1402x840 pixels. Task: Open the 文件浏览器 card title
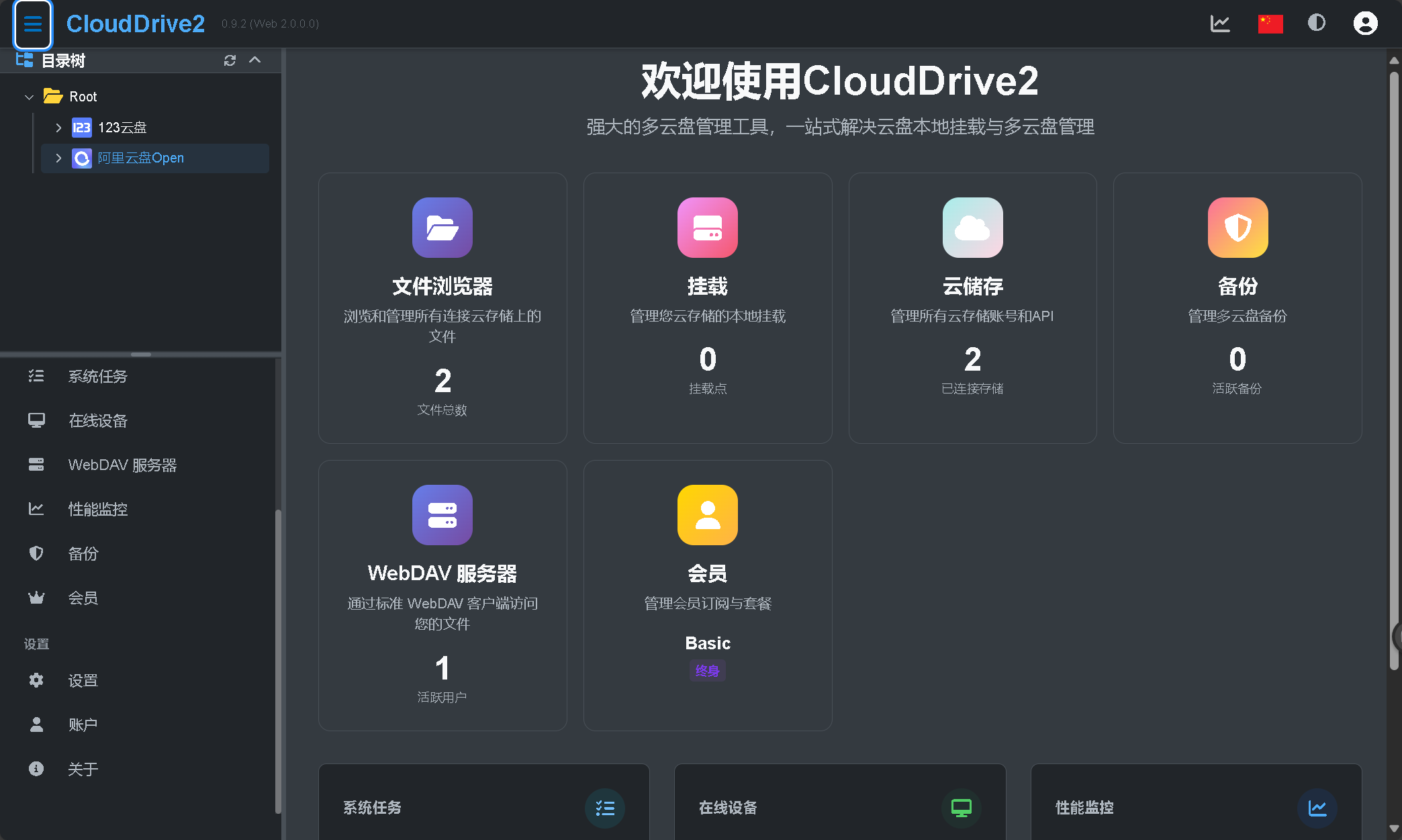pos(442,287)
